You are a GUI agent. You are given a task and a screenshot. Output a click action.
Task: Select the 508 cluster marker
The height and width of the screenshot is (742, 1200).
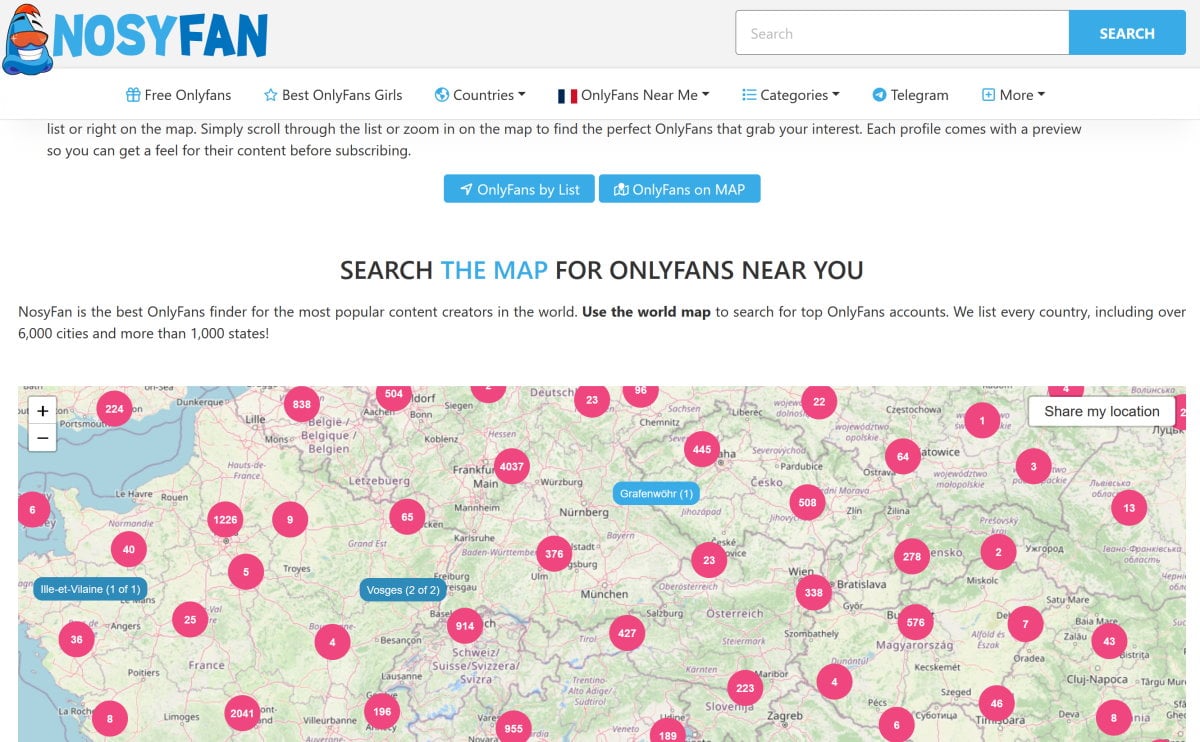tap(807, 502)
